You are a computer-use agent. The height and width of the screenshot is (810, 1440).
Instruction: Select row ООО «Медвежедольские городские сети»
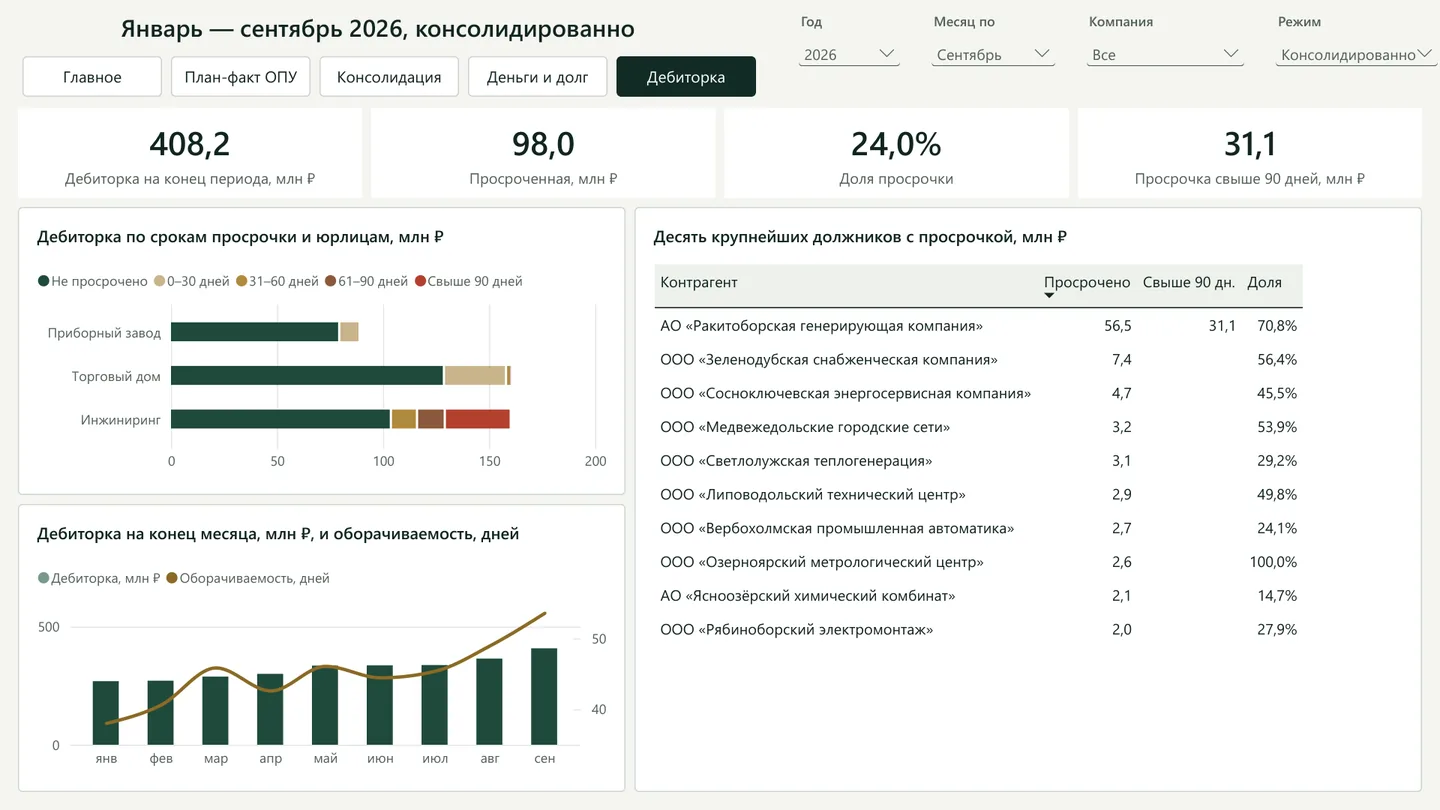pyautogui.click(x=978, y=427)
